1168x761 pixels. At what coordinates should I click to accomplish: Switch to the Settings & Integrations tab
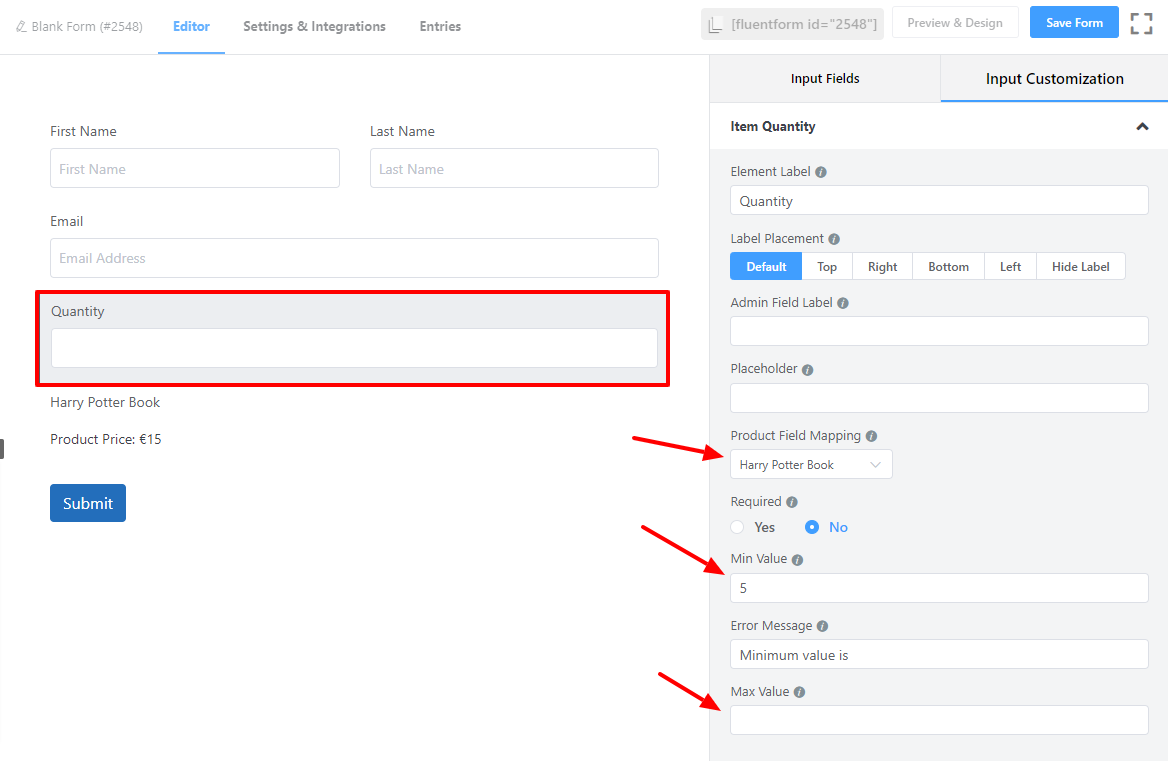(x=314, y=27)
